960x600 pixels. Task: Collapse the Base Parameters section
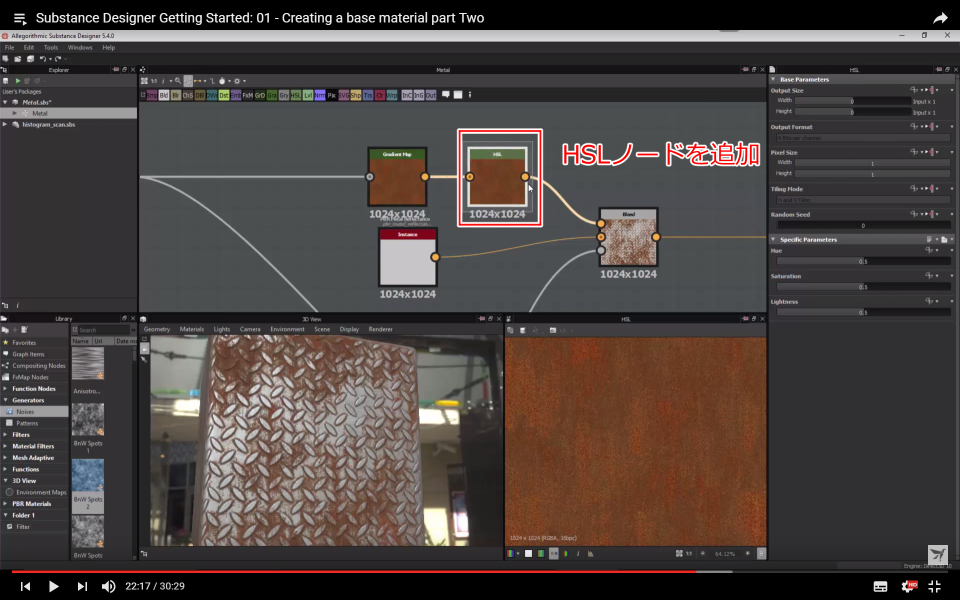[x=773, y=79]
